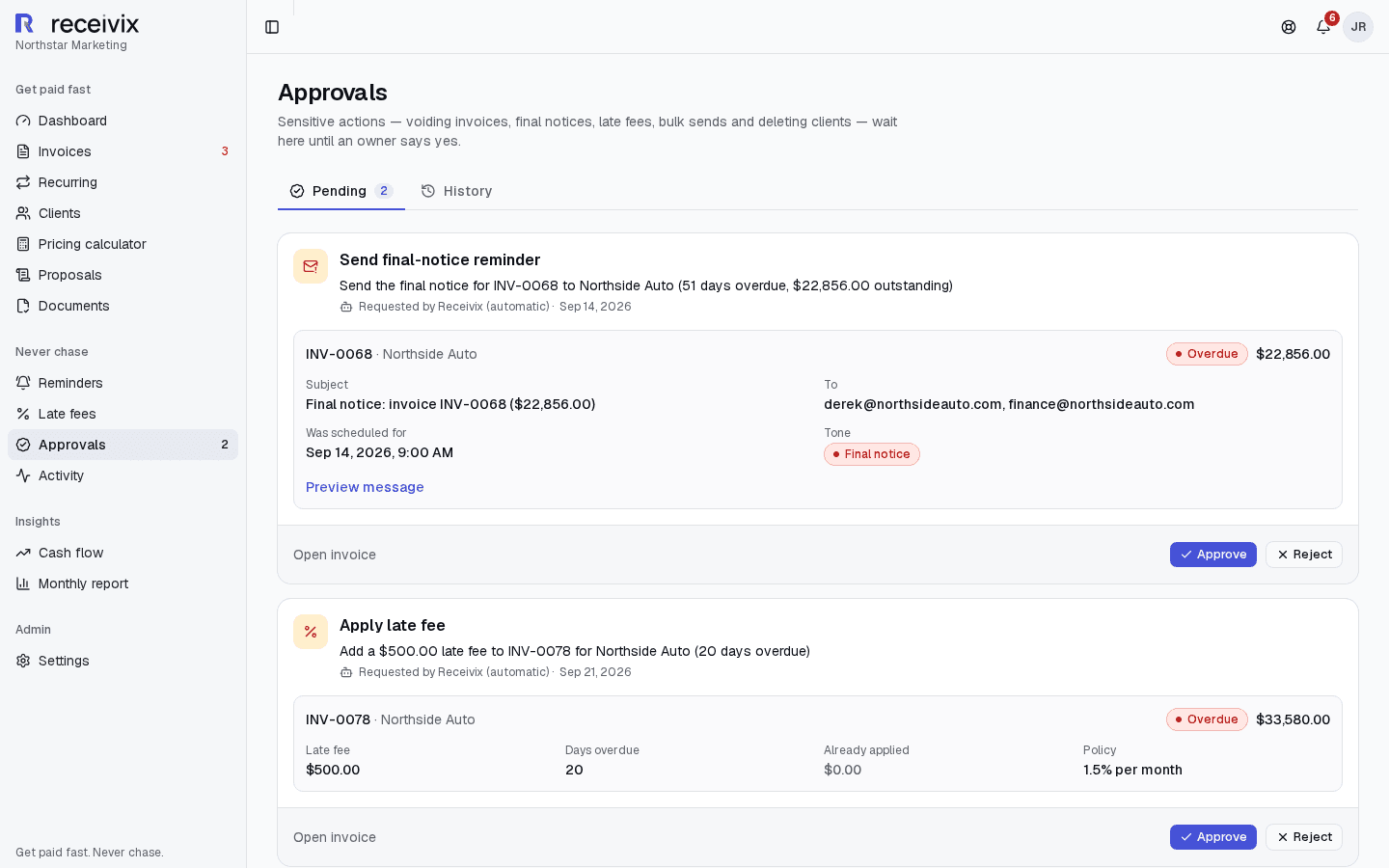Image resolution: width=1389 pixels, height=868 pixels.
Task: Switch to the Pending tab
Action: point(341,191)
